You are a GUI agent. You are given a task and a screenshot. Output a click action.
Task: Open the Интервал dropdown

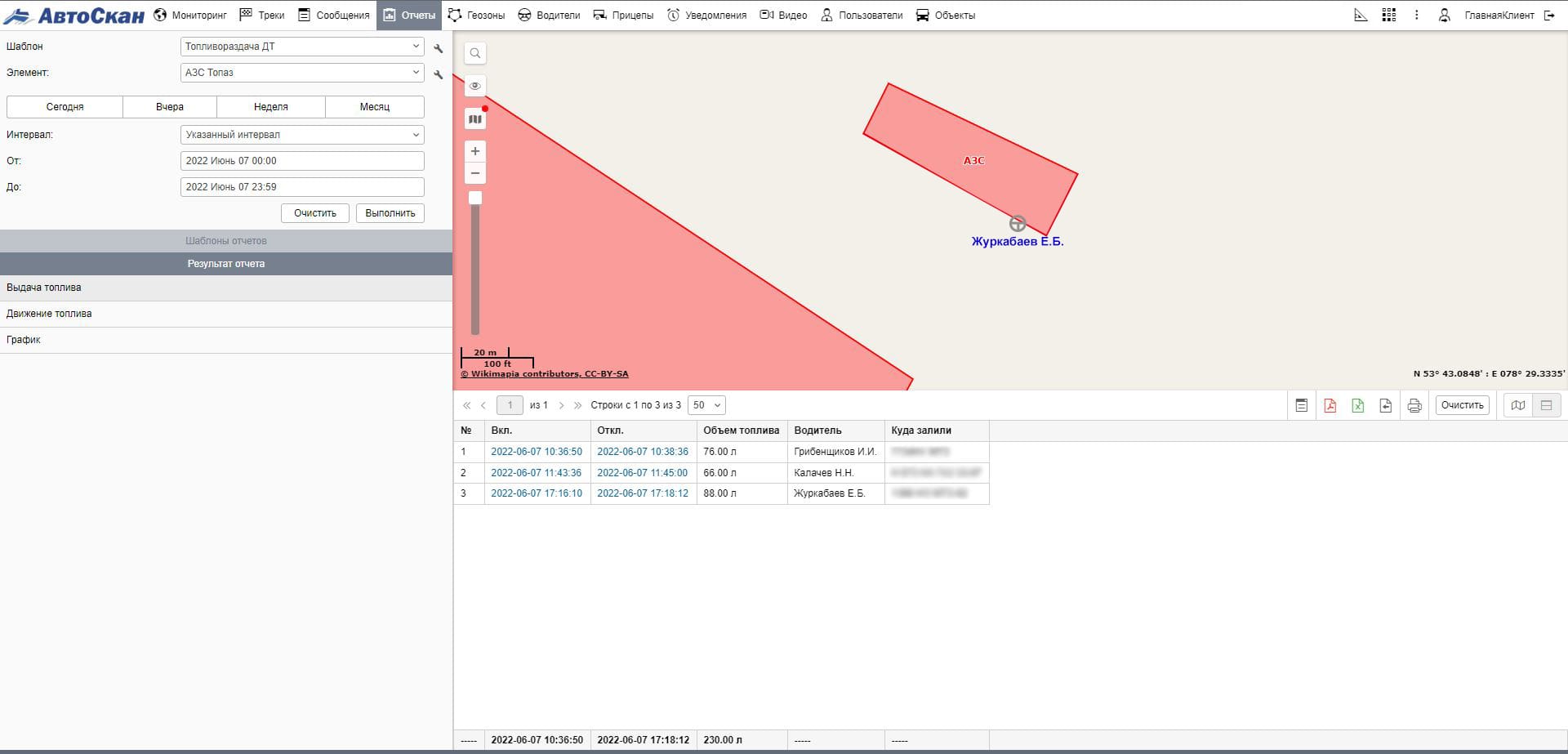(x=301, y=135)
